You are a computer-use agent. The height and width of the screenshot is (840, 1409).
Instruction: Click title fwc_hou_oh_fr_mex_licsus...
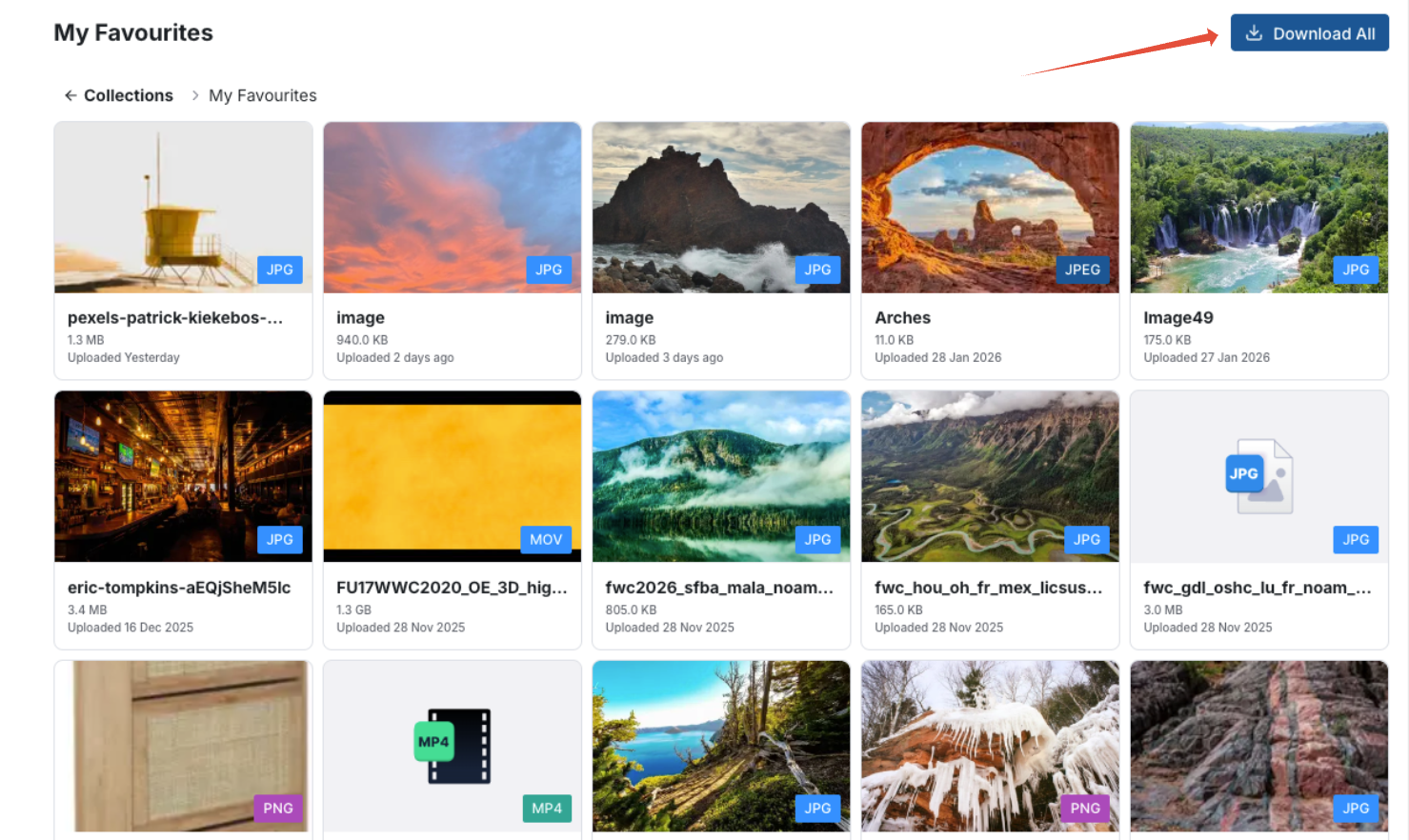[x=989, y=588]
